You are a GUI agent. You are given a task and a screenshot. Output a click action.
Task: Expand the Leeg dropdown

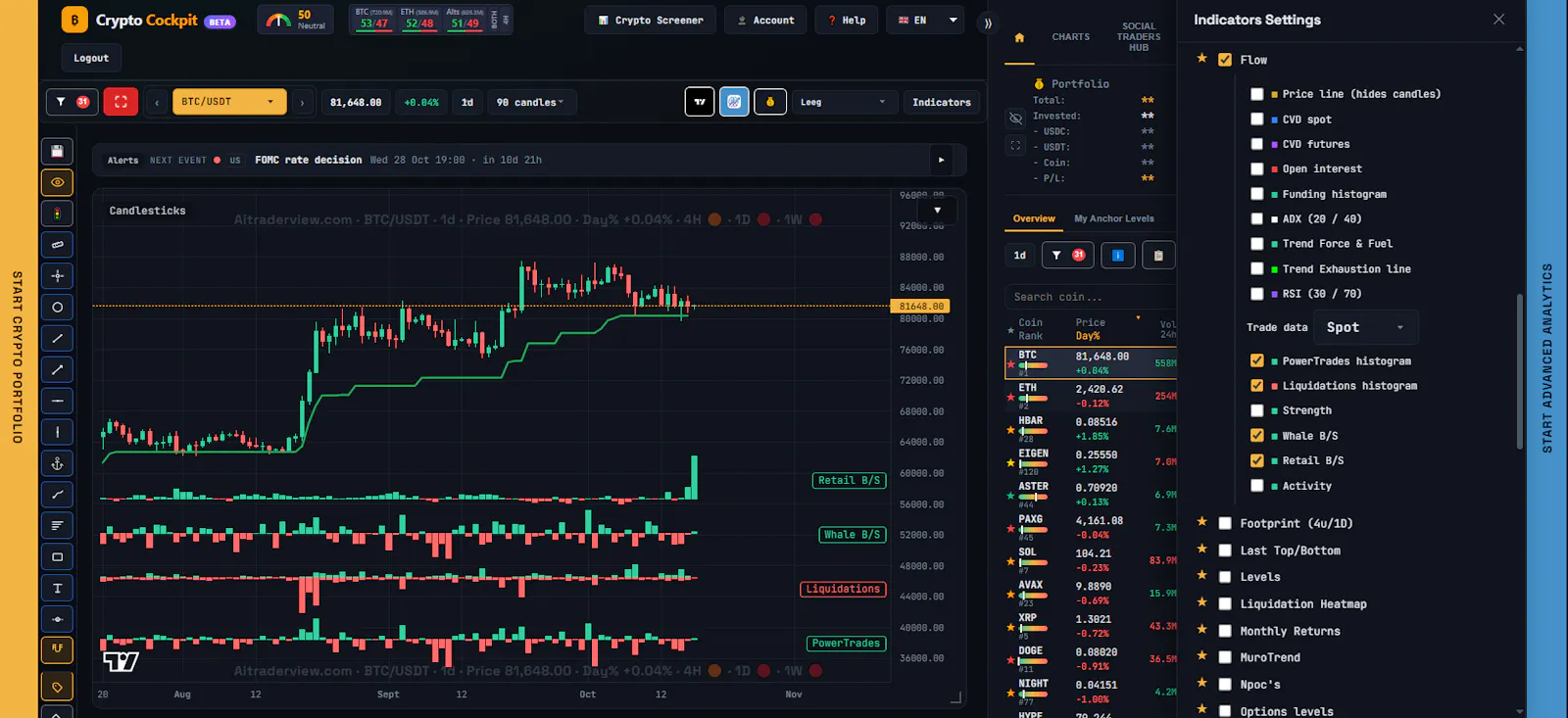844,102
